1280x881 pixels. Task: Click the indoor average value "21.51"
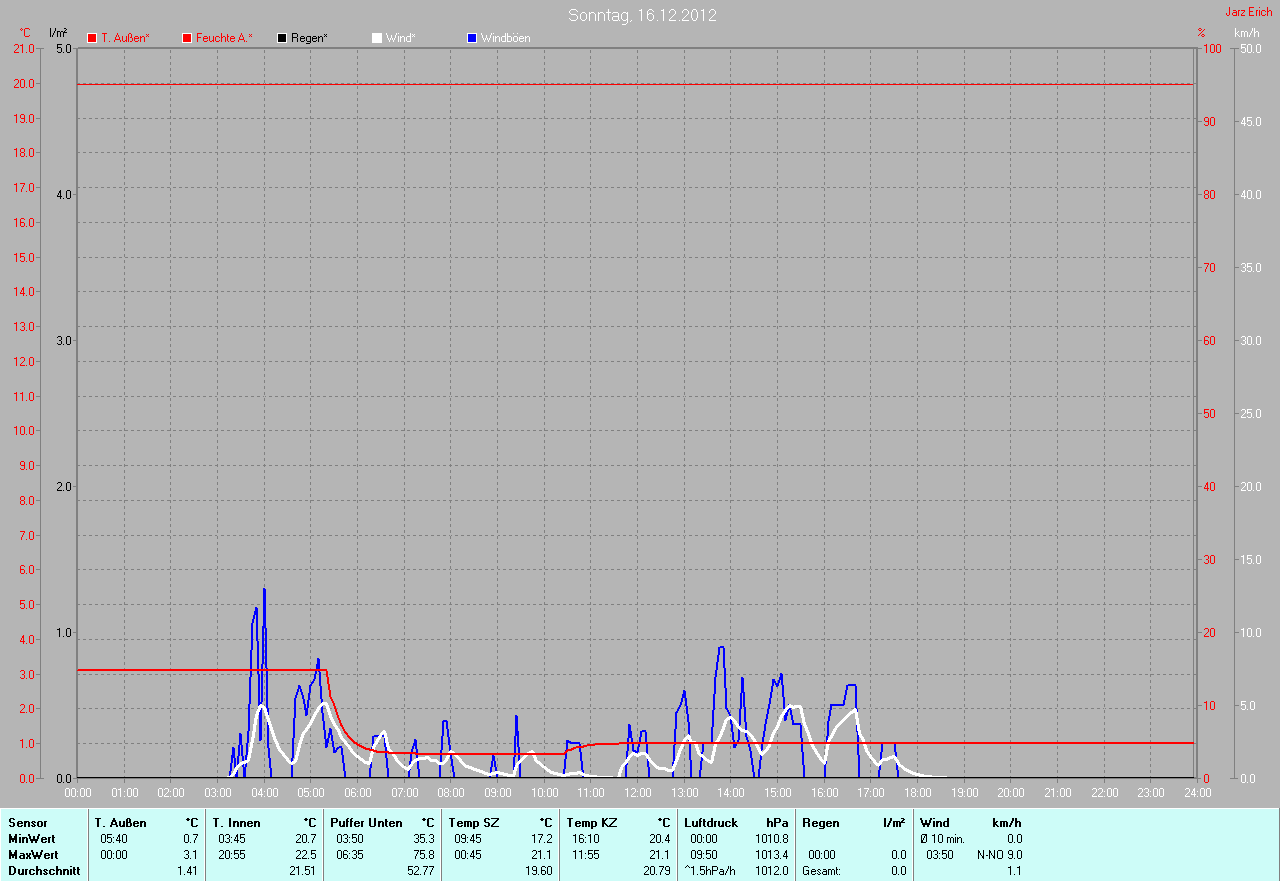pyautogui.click(x=302, y=871)
